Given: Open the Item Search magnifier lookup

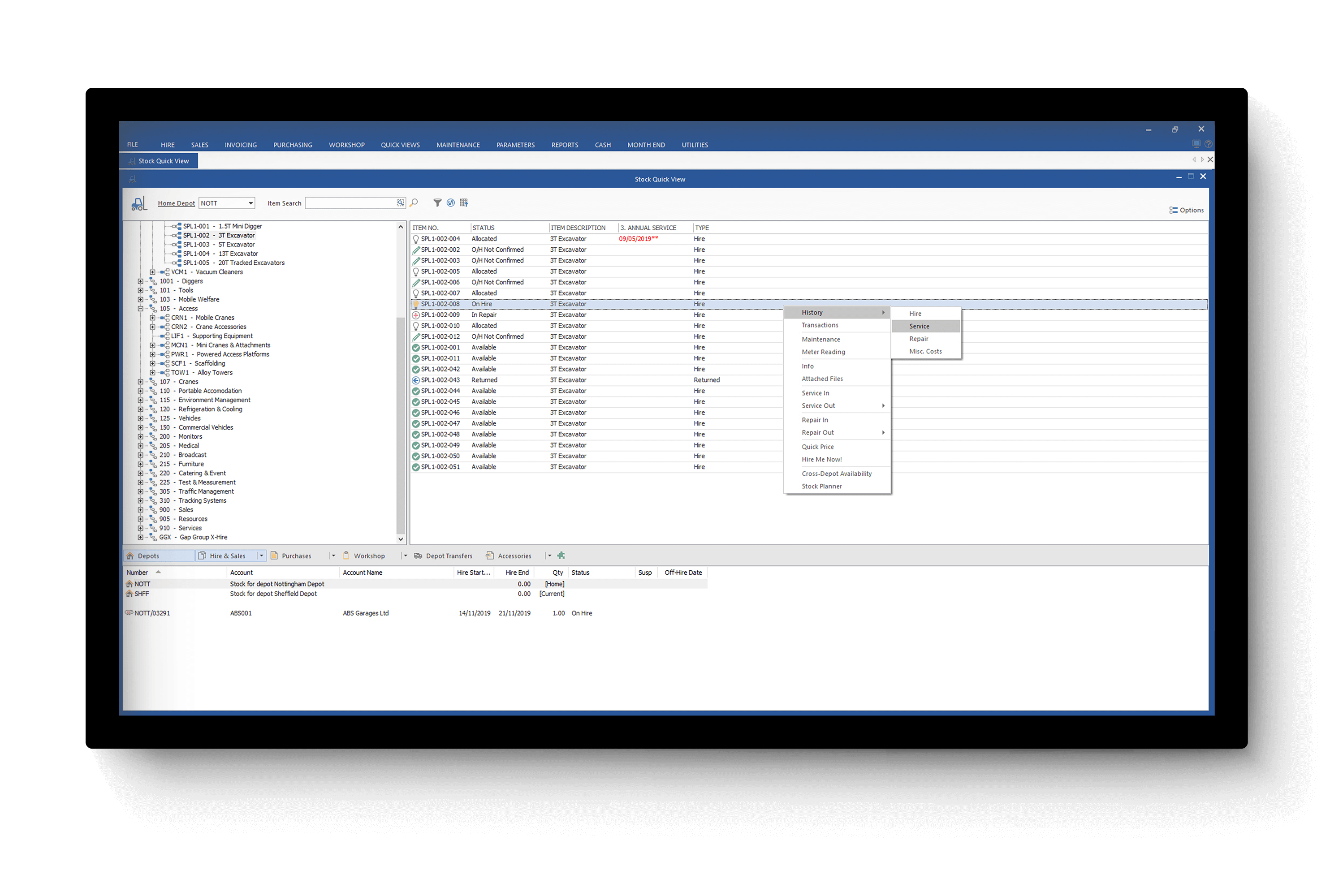Looking at the screenshot, I should (400, 202).
